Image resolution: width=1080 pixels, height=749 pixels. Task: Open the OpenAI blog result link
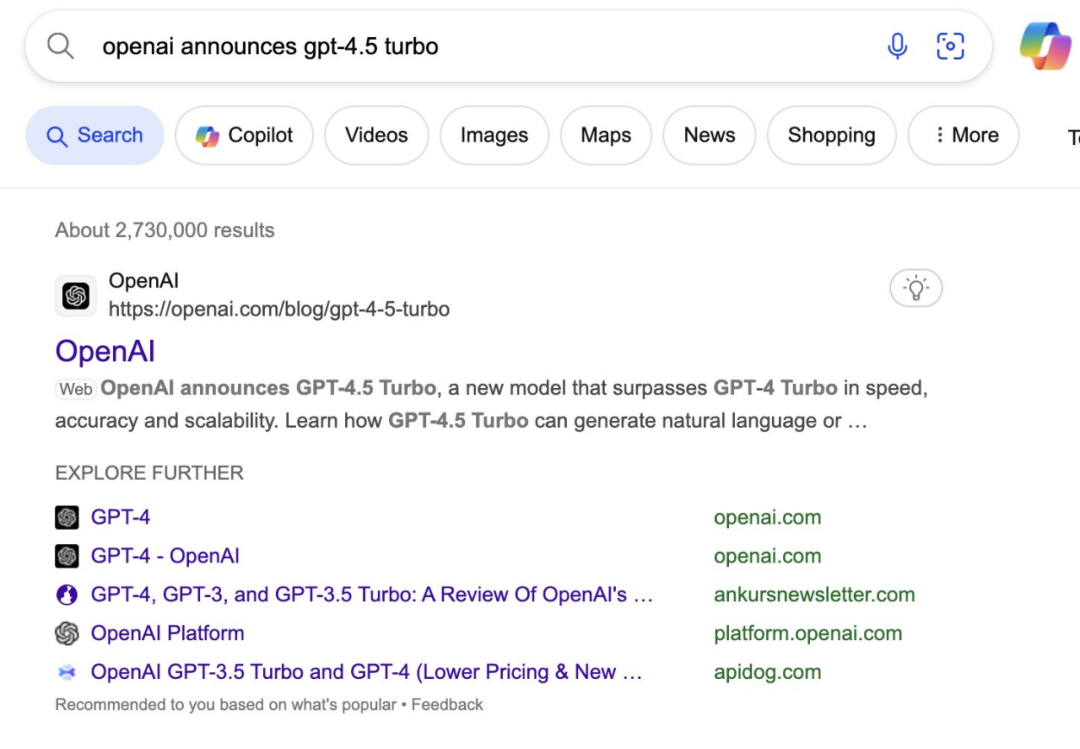tap(105, 351)
